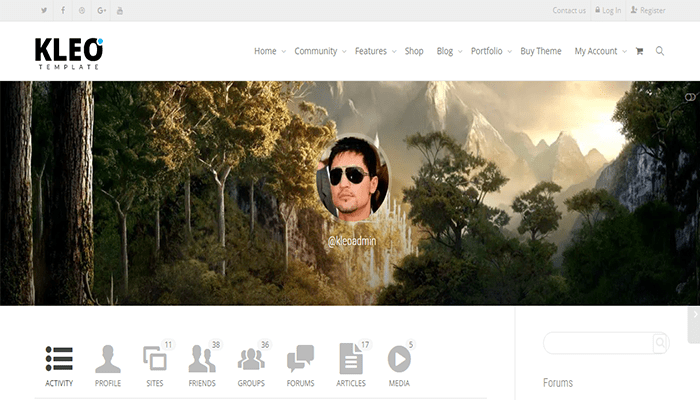Click the Log In link
This screenshot has width=700, height=400.
coord(608,10)
